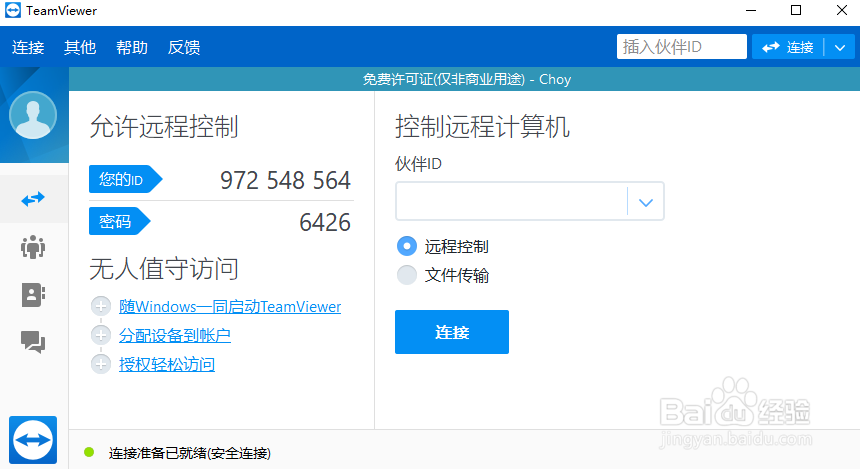The height and width of the screenshot is (469, 860).
Task: Open the 连接 menu
Action: coord(28,47)
